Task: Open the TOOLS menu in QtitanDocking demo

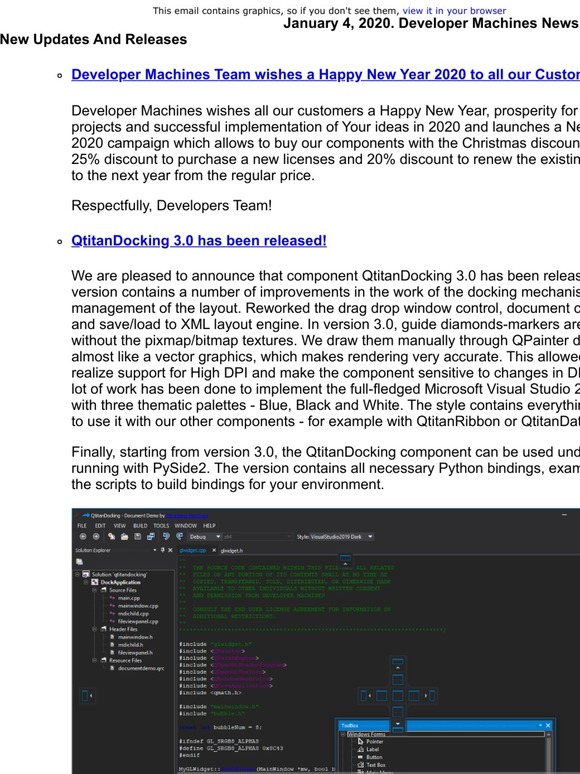Action: tap(161, 526)
